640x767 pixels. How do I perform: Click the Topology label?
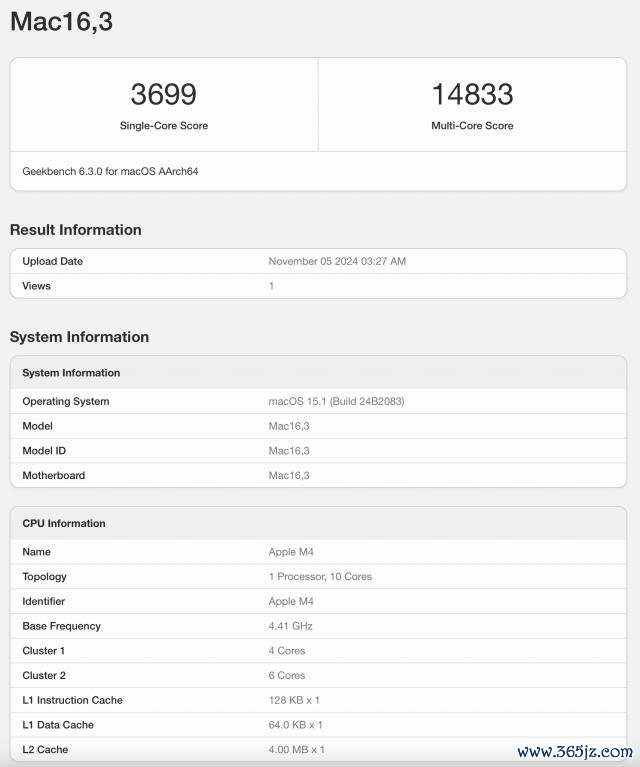tap(44, 577)
